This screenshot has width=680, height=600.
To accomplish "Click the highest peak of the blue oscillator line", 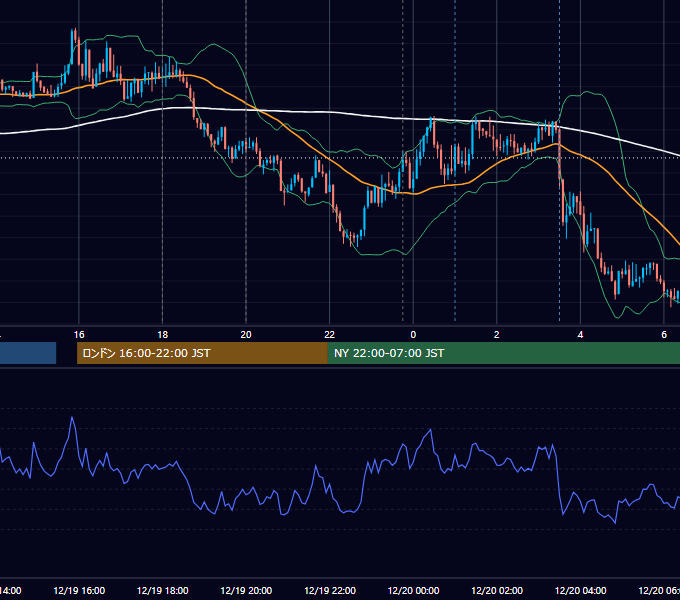I will pos(72,418).
